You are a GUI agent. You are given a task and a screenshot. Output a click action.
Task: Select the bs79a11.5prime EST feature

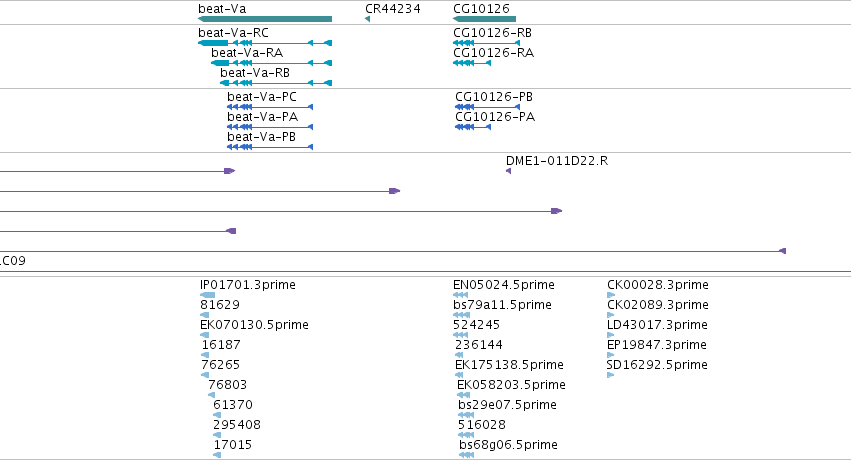tap(461, 315)
